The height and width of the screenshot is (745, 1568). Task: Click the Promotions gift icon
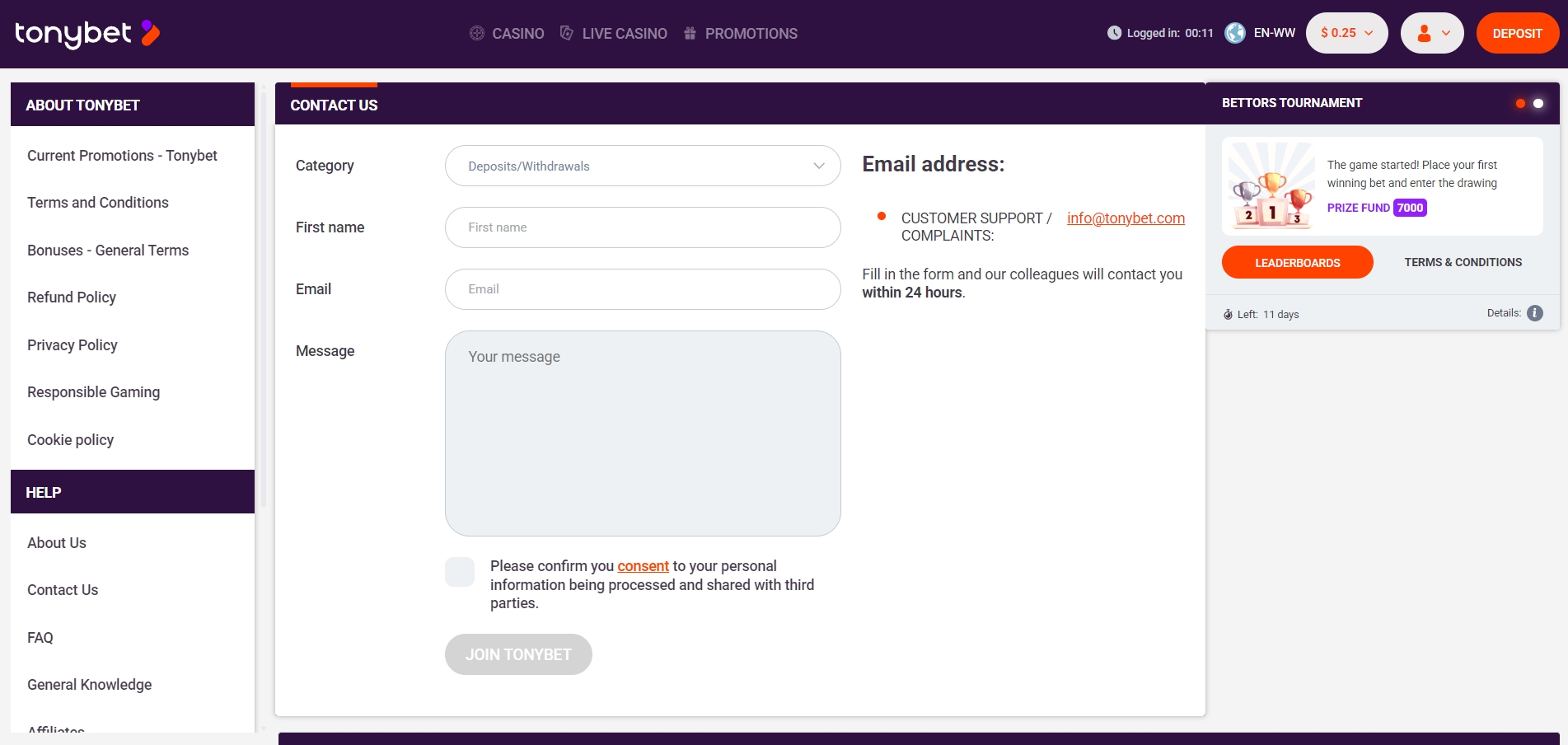(x=690, y=33)
